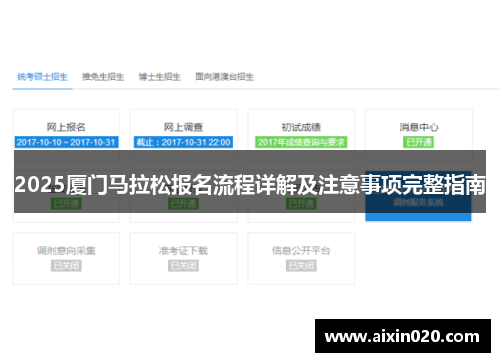Go to the 面向港澳台招生 tab

[224, 77]
